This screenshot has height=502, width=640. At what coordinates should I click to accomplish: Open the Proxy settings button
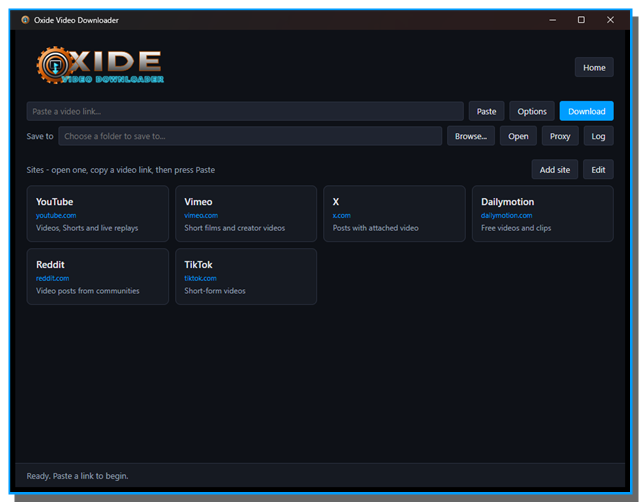coord(560,136)
